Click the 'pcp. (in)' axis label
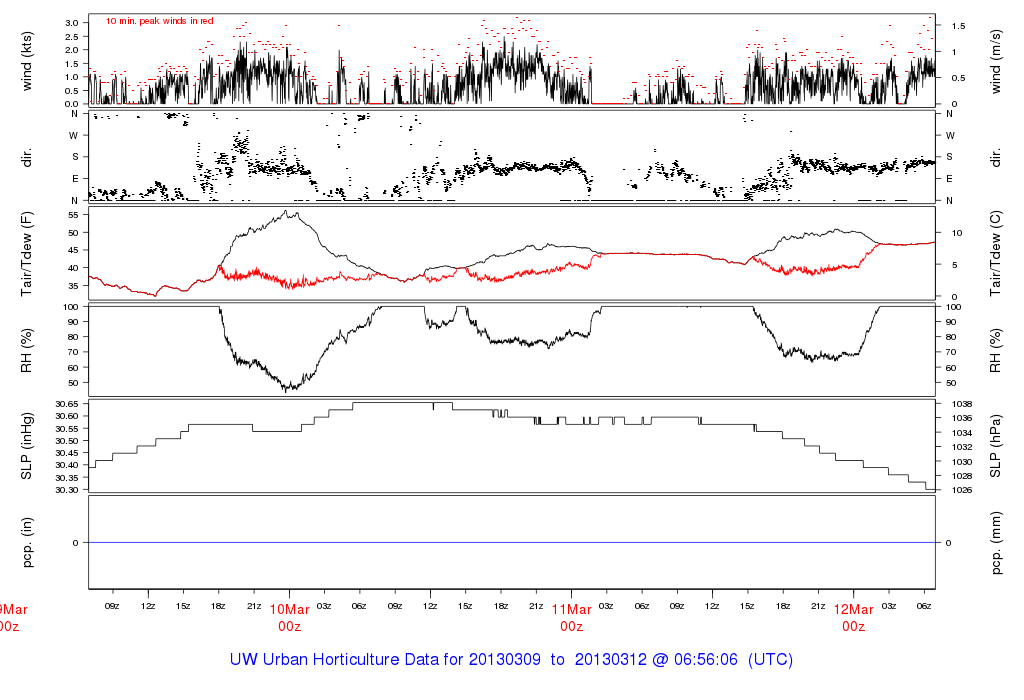The image size is (1024, 700). coord(29,542)
